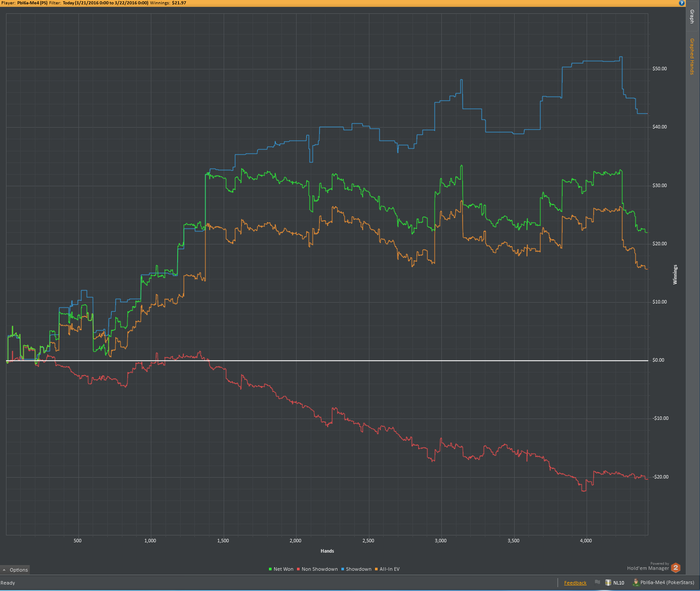Click the 500 hands axis tick
The image size is (700, 591).
(78, 541)
